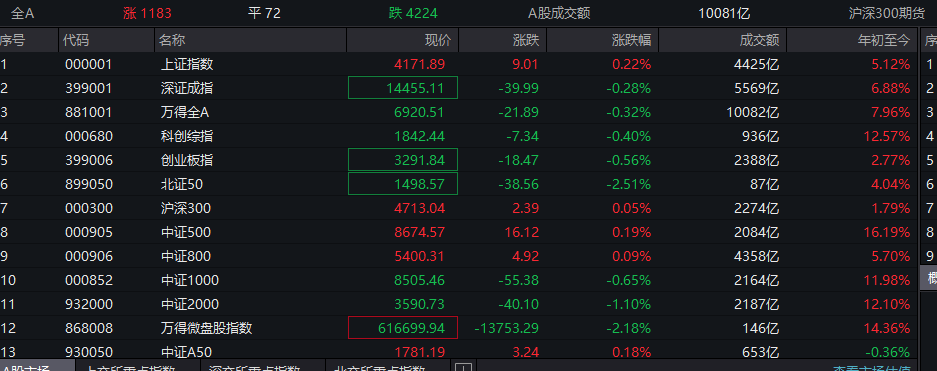Viewport: 937px width, 371px height.
Task: Click the change value -13753.29
Action: tap(507, 328)
